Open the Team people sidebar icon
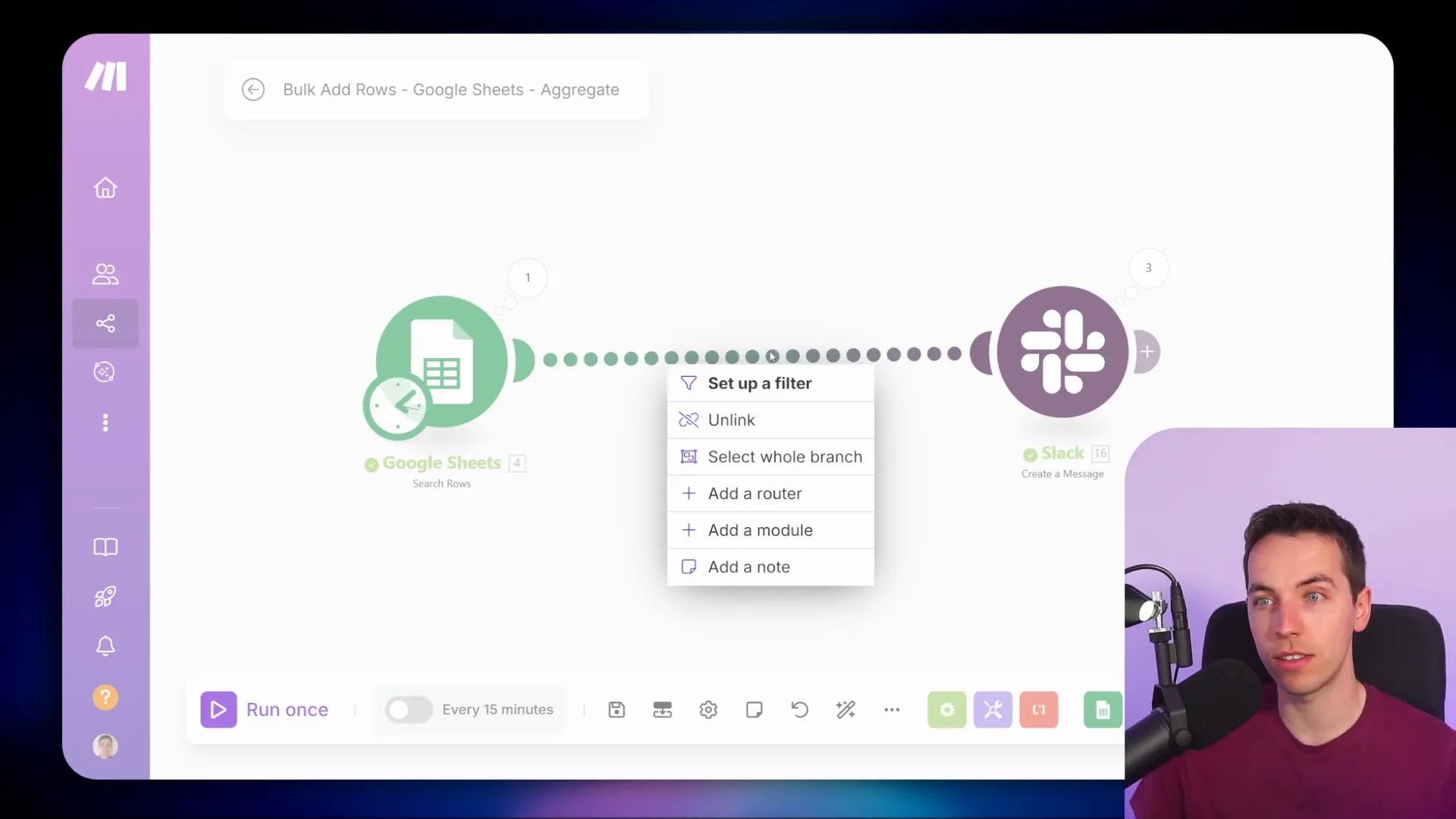1456x819 pixels. (x=105, y=274)
